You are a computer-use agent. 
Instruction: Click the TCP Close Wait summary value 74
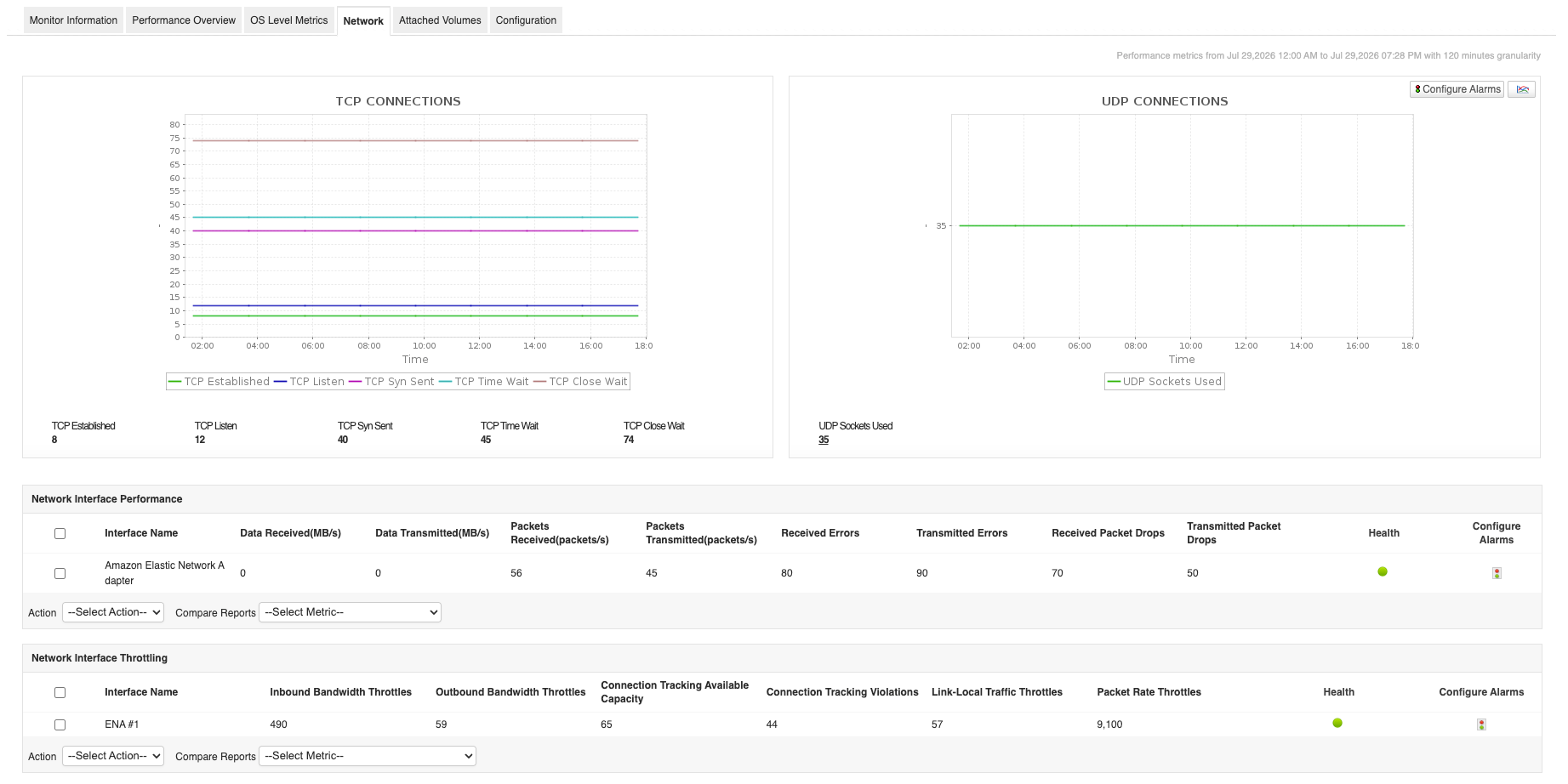(629, 440)
